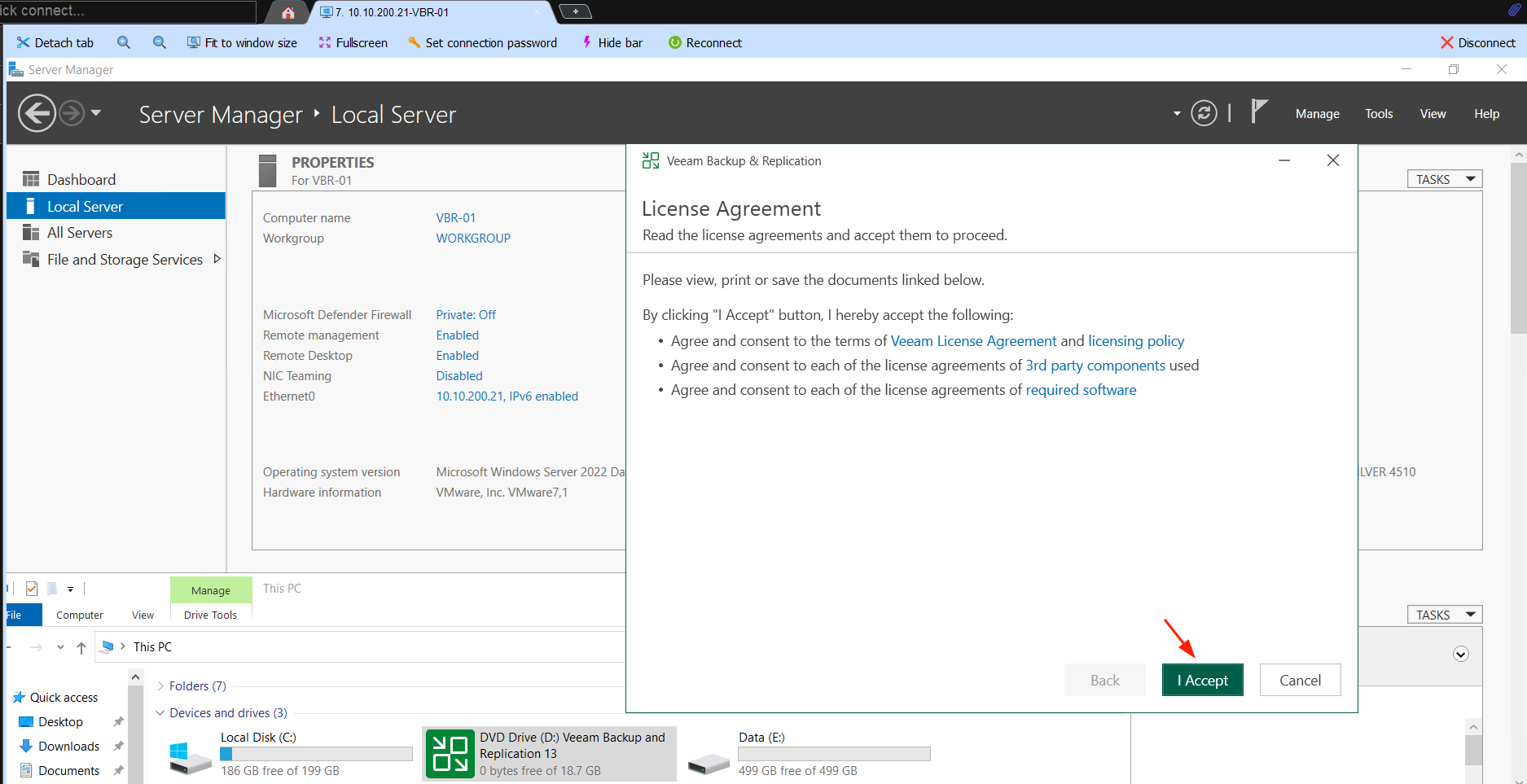Click Cancel in Veeam installer
This screenshot has width=1527, height=784.
(1301, 680)
